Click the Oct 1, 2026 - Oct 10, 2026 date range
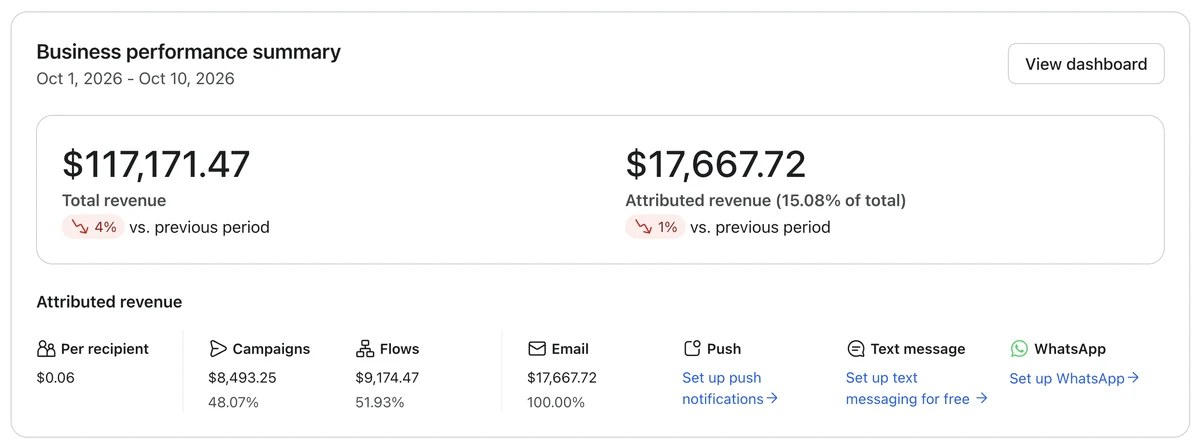Image resolution: width=1200 pixels, height=445 pixels. [136, 78]
